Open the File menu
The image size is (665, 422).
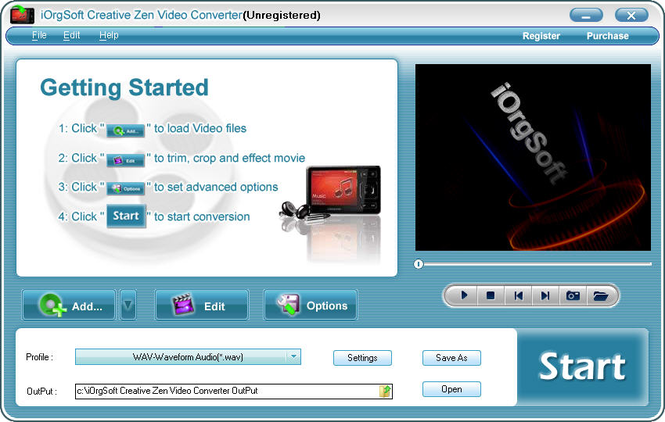pyautogui.click(x=39, y=35)
